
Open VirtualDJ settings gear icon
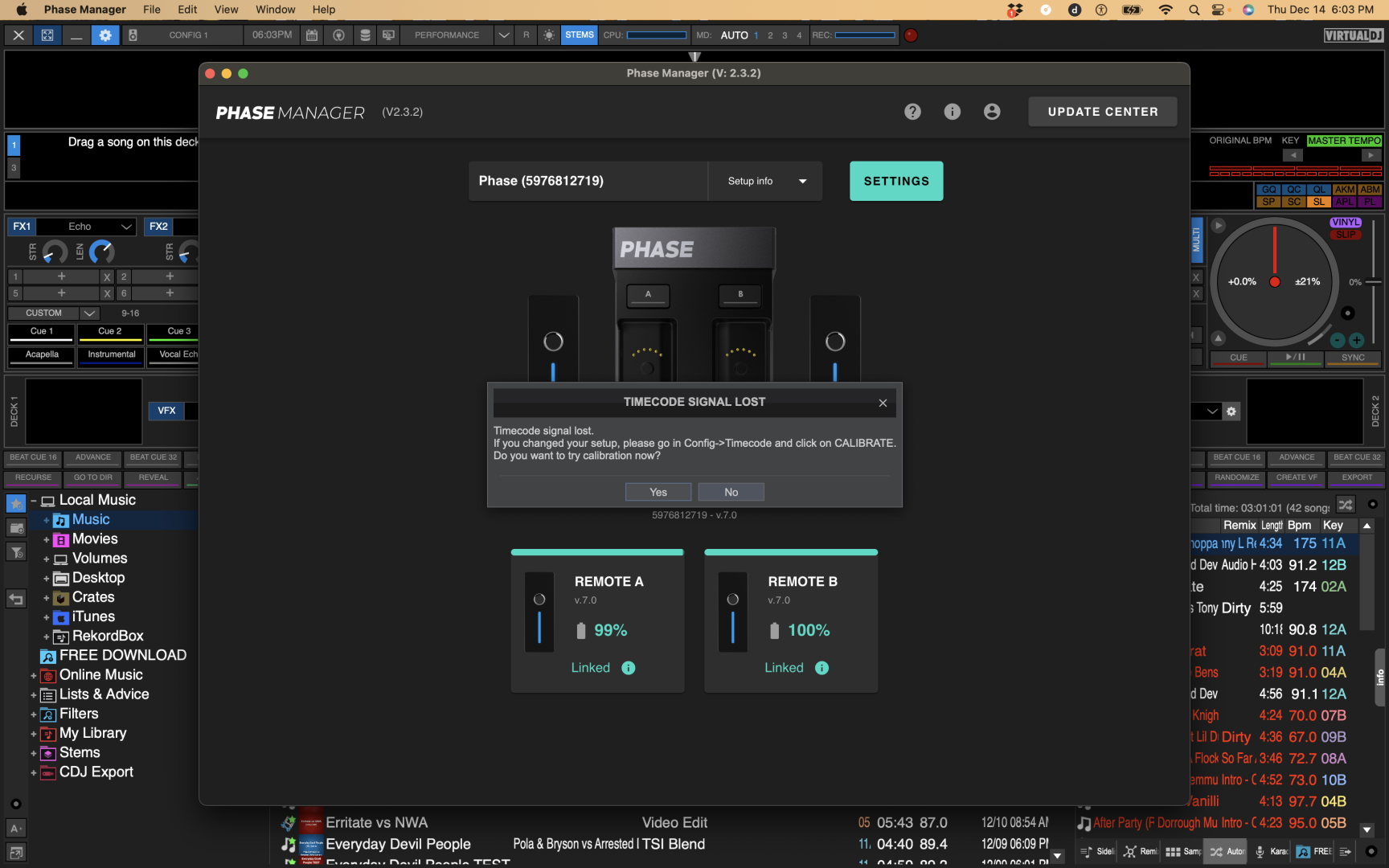[105, 35]
